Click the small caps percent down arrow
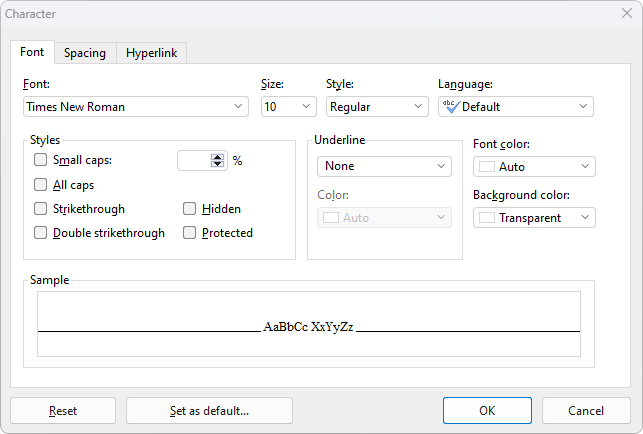Image resolution: width=643 pixels, height=434 pixels. 217,164
